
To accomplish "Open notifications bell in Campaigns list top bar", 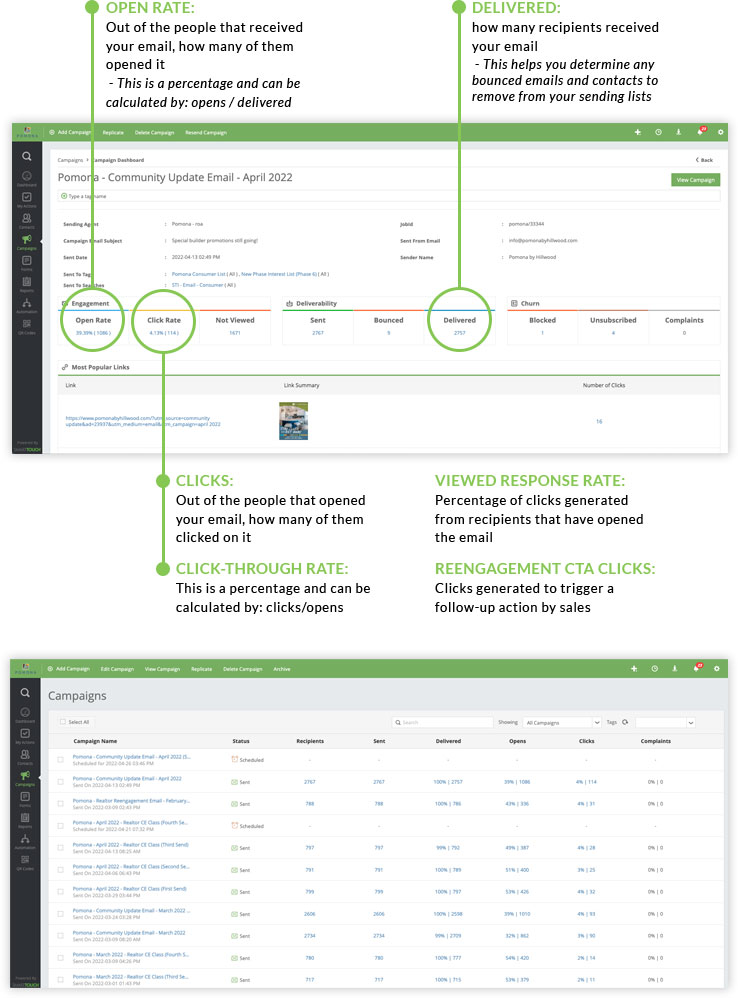I will [x=697, y=668].
